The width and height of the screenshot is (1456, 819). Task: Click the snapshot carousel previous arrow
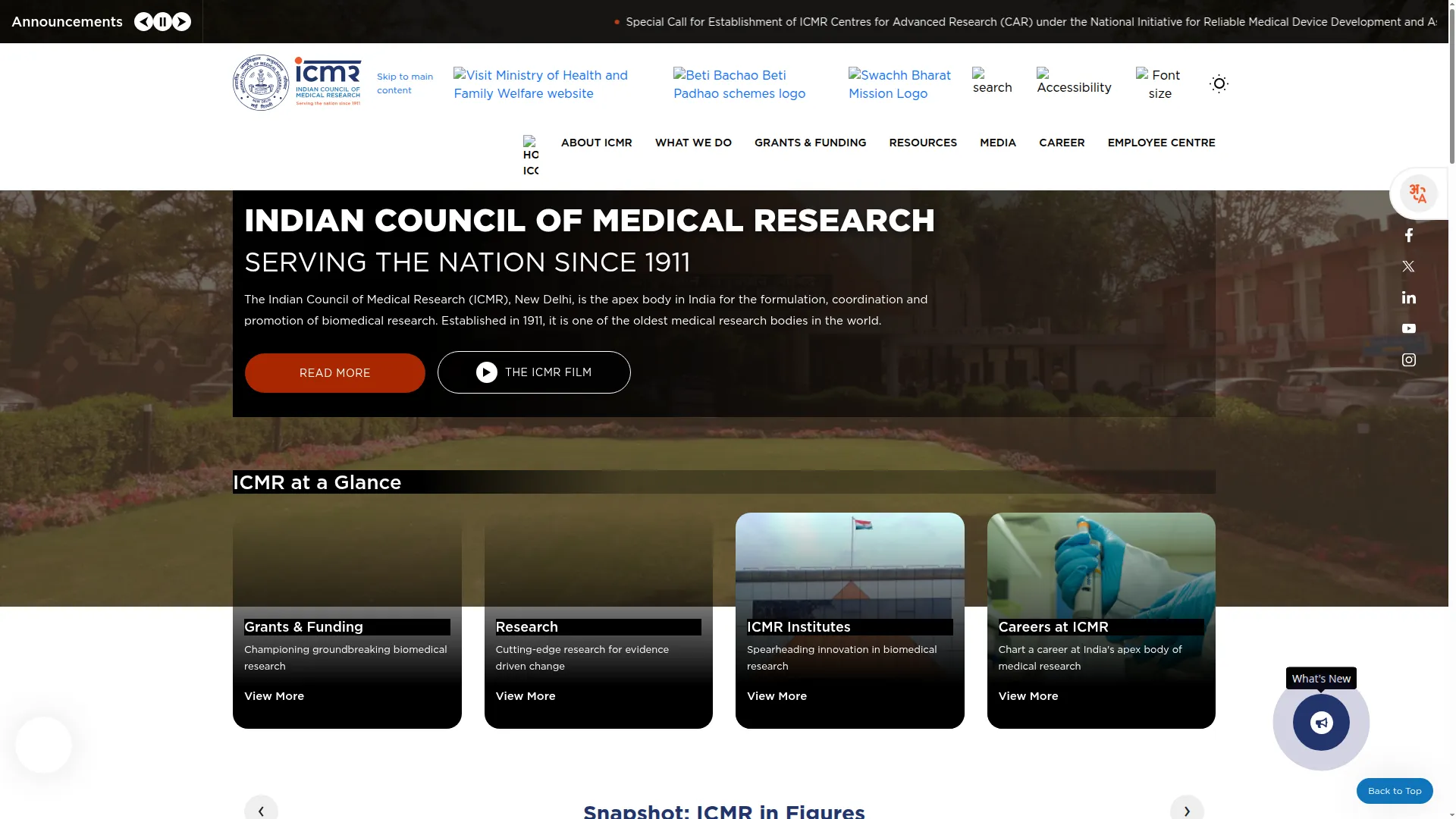[x=261, y=810]
